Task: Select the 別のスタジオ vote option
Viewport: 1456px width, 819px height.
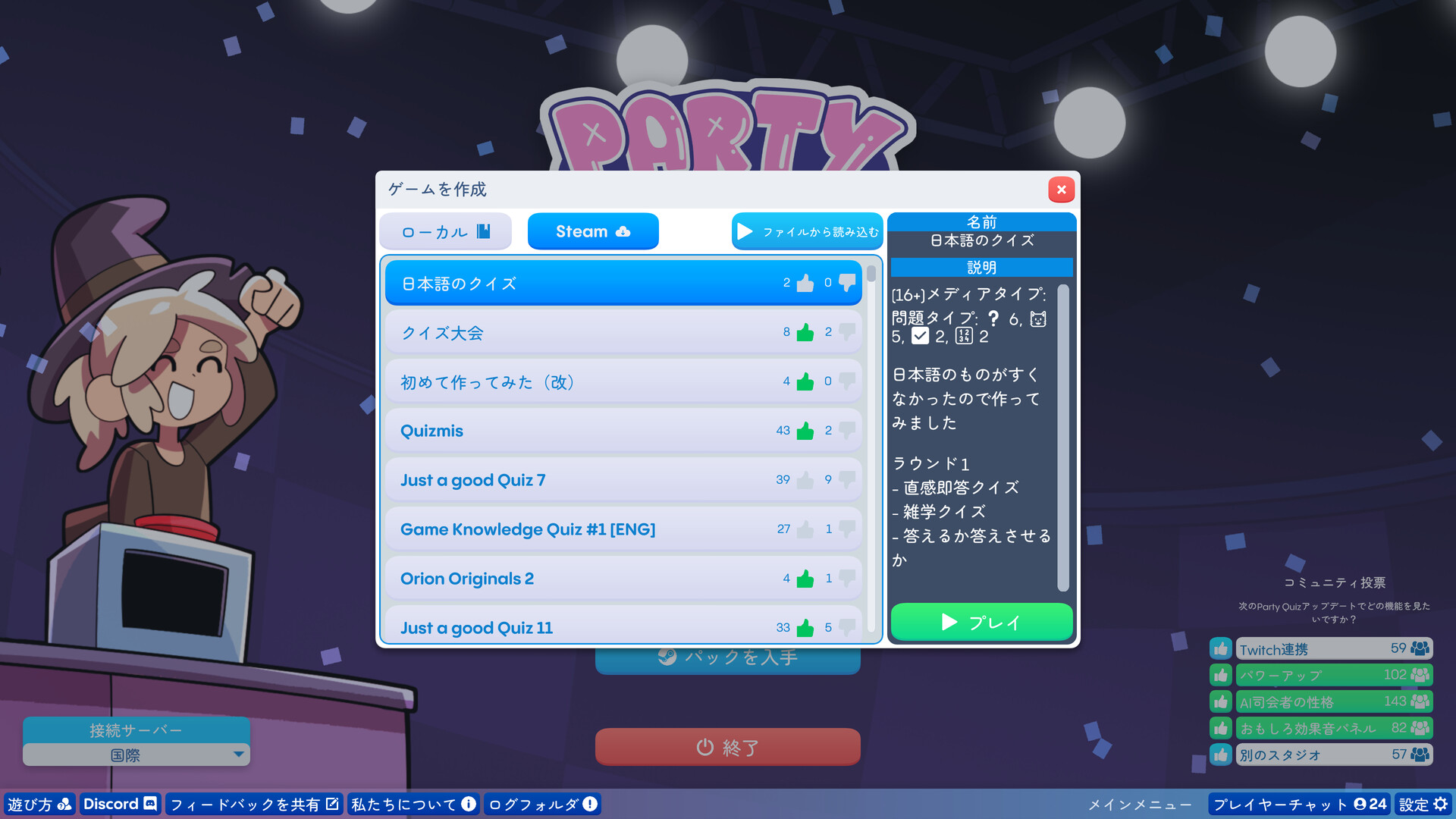Action: click(x=1334, y=755)
